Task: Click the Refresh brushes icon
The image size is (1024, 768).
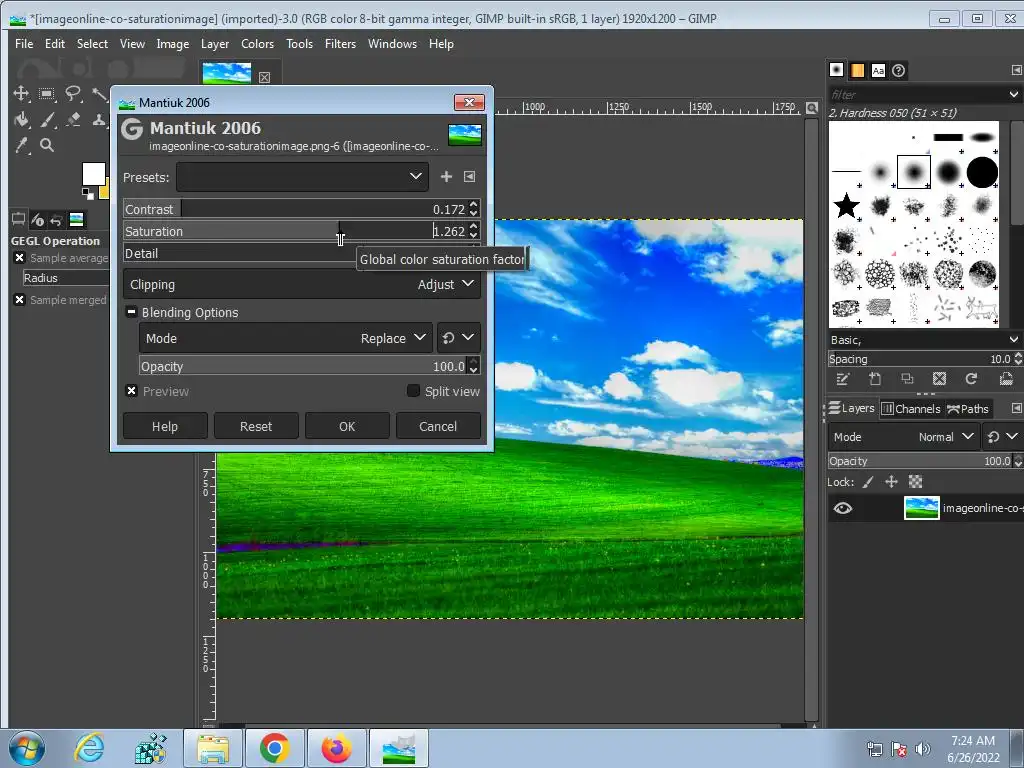Action: 971,379
